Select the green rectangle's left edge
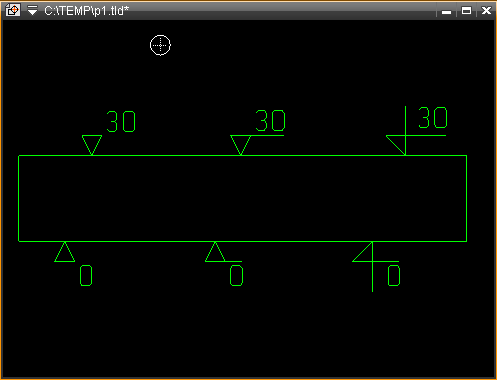Image resolution: width=497 pixels, height=380 pixels. tap(19, 198)
